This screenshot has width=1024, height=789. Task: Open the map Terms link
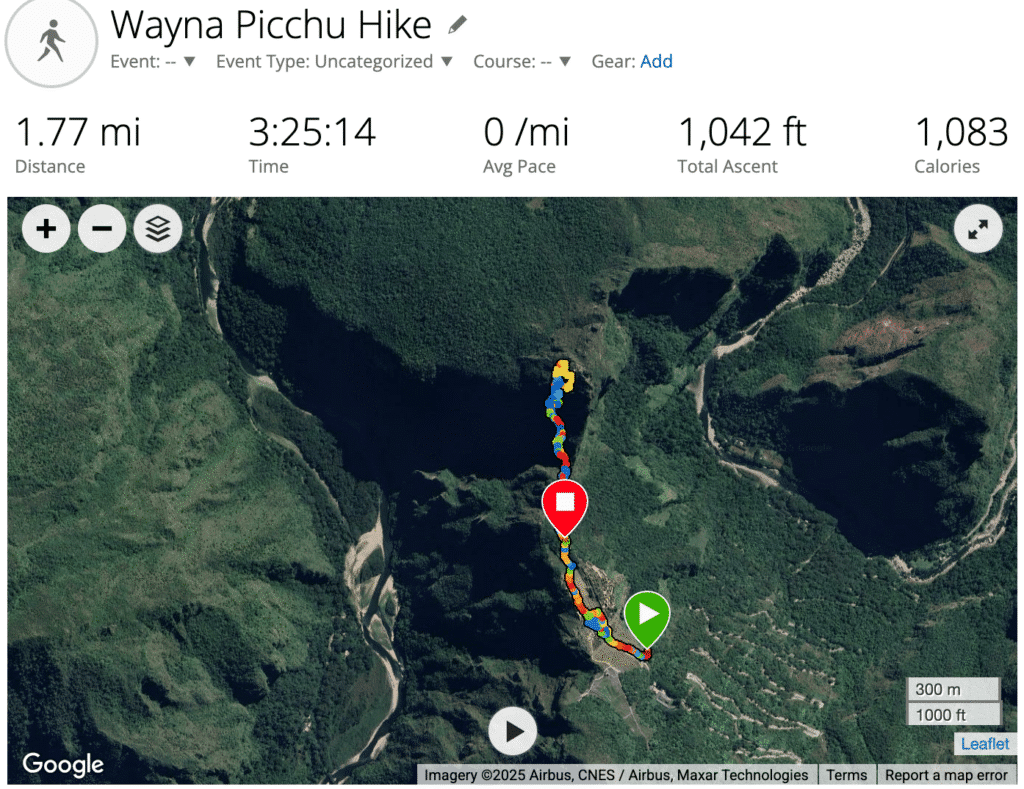tap(846, 775)
